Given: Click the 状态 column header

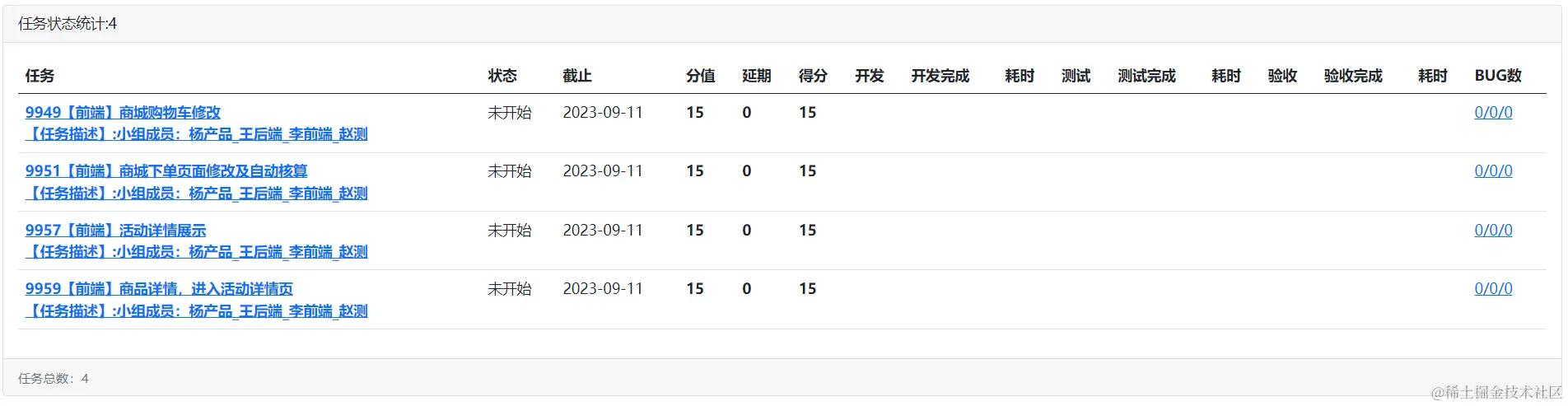Looking at the screenshot, I should 502,76.
